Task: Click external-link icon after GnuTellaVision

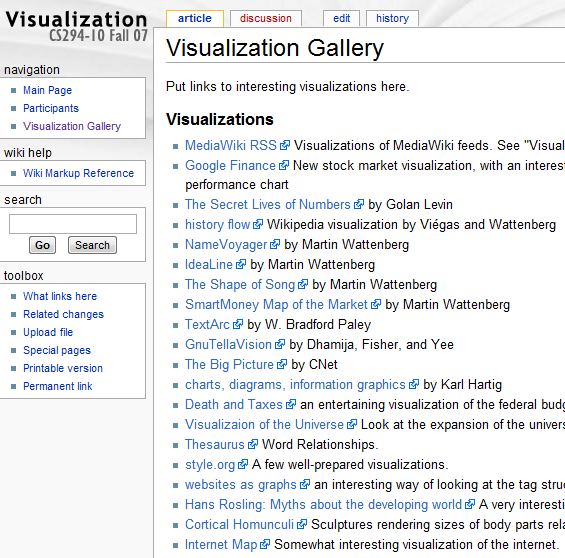Action: click(280, 344)
